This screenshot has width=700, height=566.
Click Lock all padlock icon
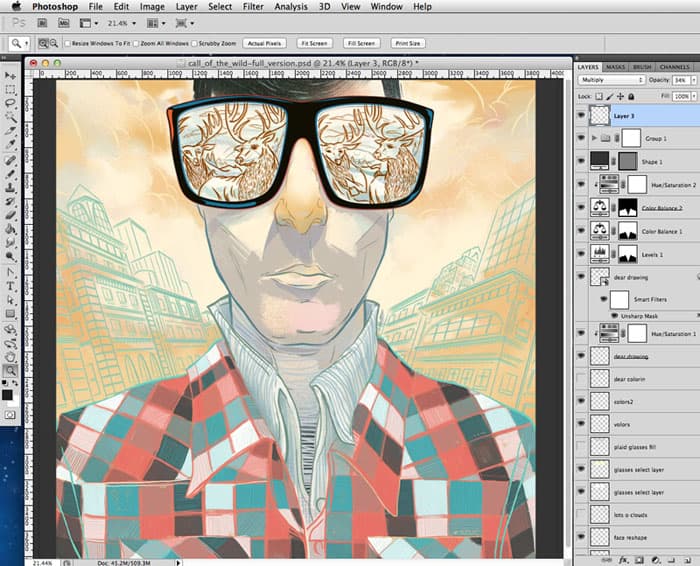pyautogui.click(x=631, y=96)
